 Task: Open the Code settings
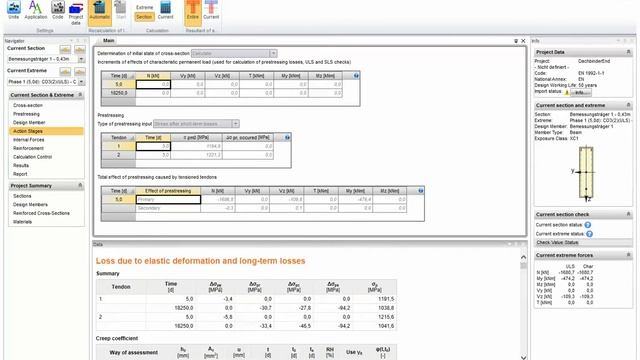[58, 10]
